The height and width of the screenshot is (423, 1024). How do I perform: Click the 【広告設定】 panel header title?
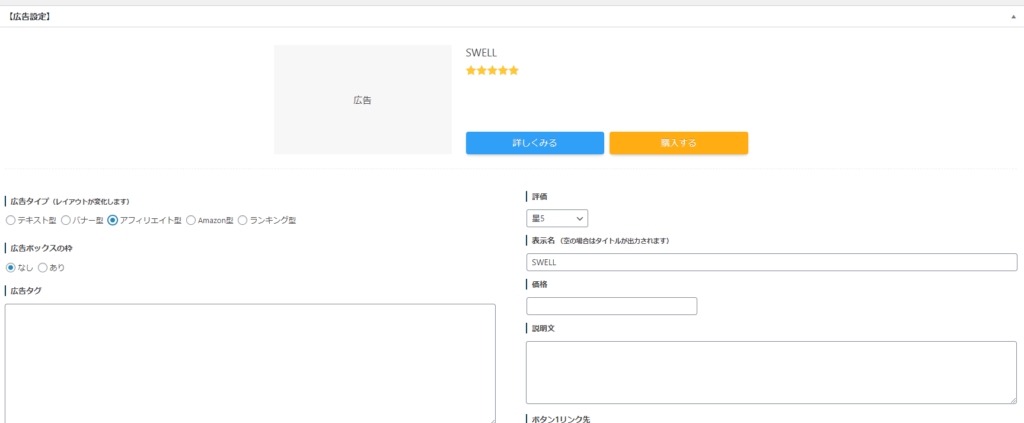click(x=29, y=16)
